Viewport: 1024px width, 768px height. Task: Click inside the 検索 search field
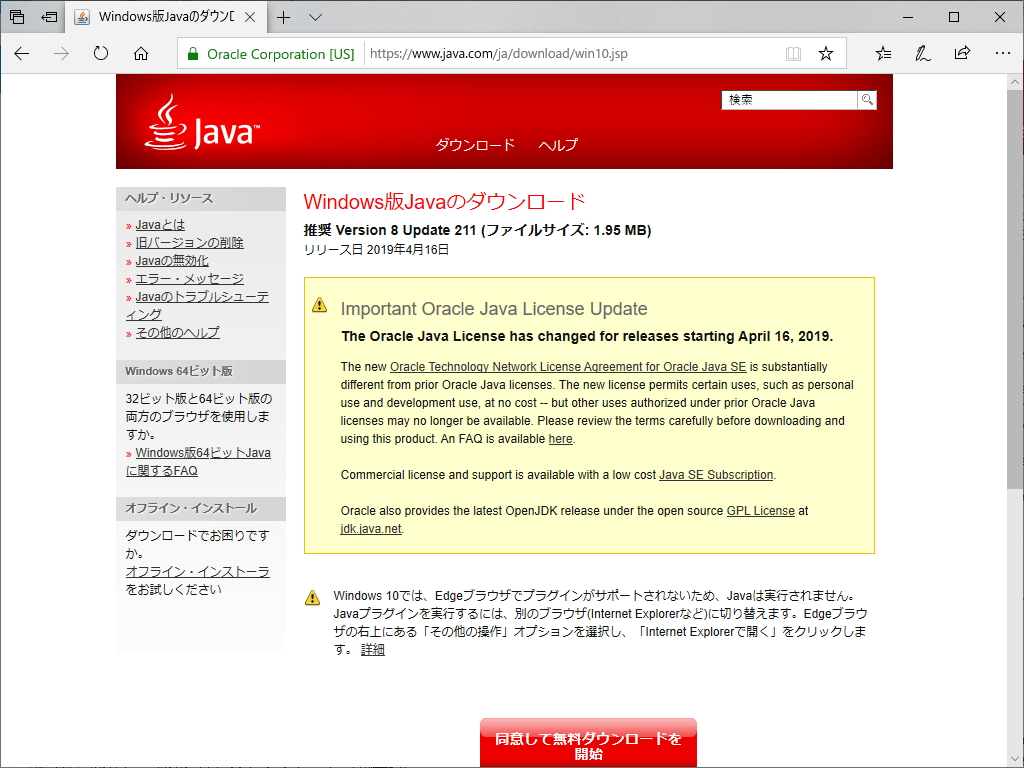point(788,99)
